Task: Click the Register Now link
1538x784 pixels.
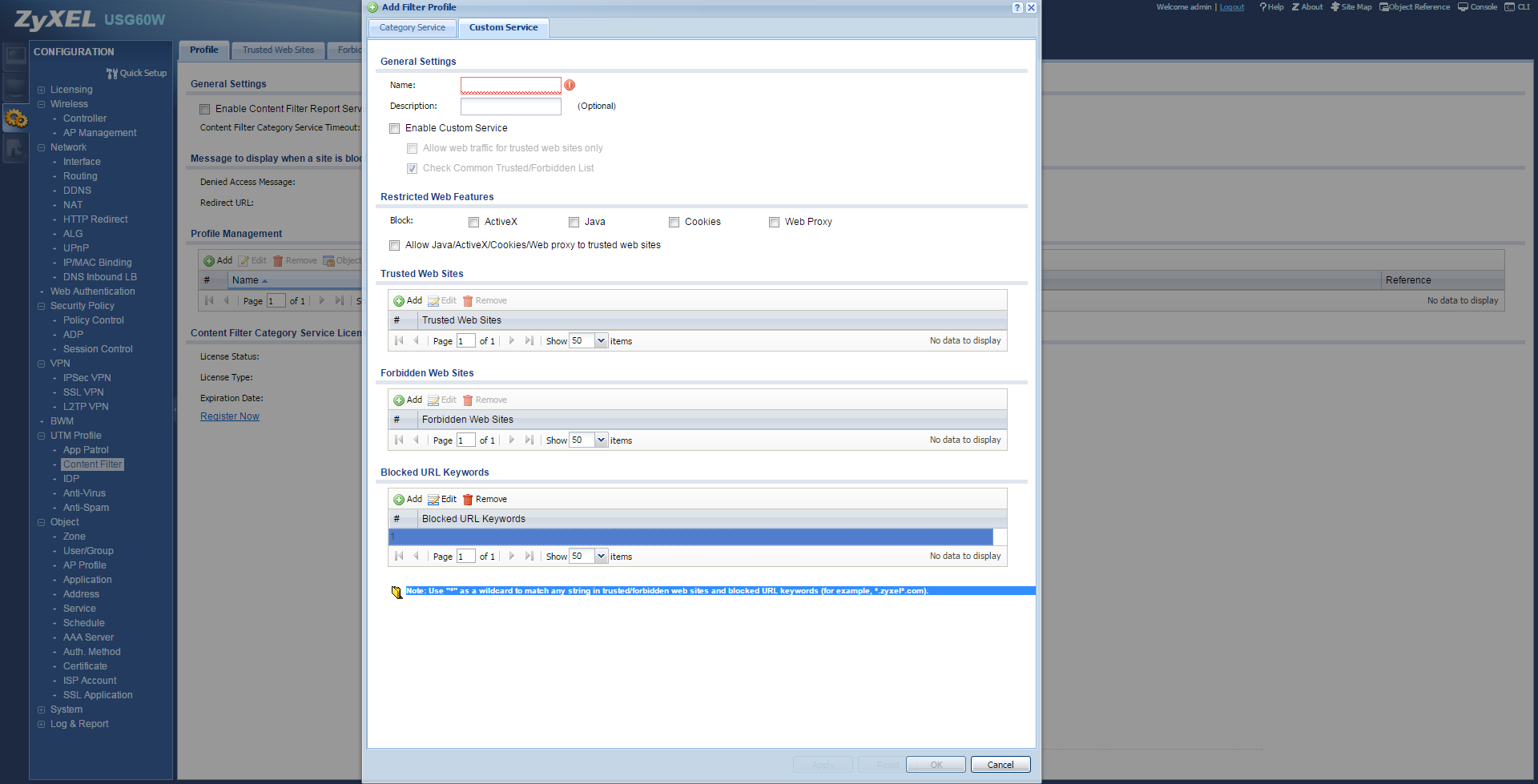Action: (230, 416)
